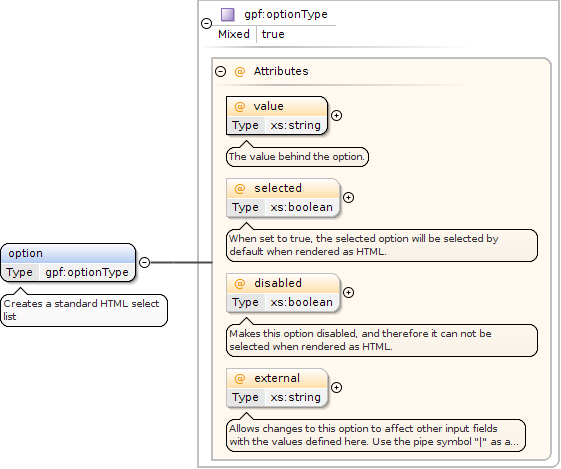Click the @ icon of the value attribute
The height and width of the screenshot is (469, 561).
click(x=239, y=107)
